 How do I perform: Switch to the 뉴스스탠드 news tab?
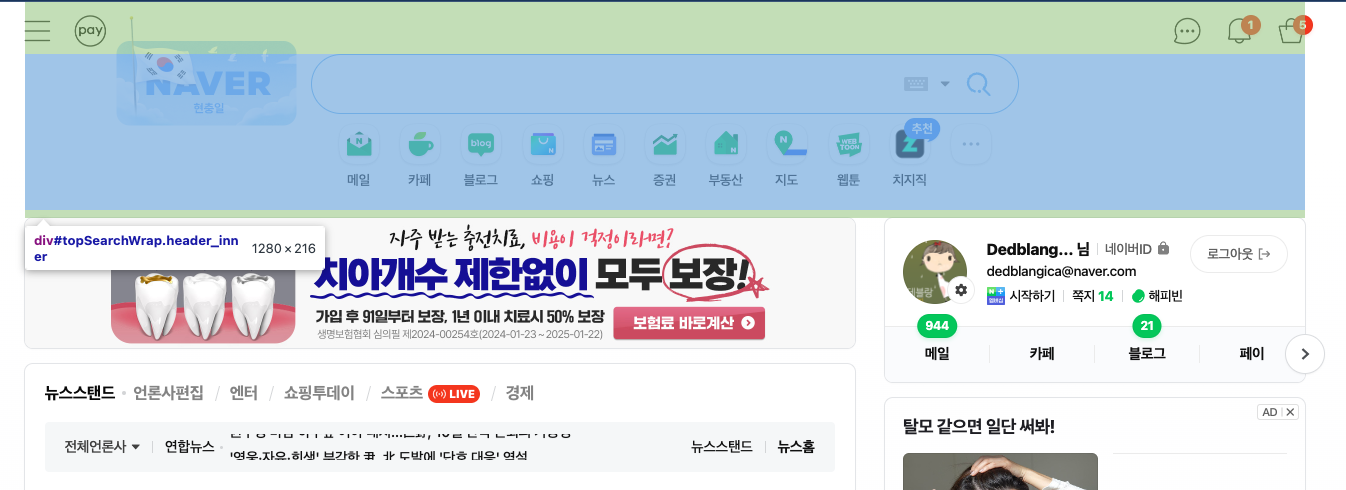[x=80, y=393]
